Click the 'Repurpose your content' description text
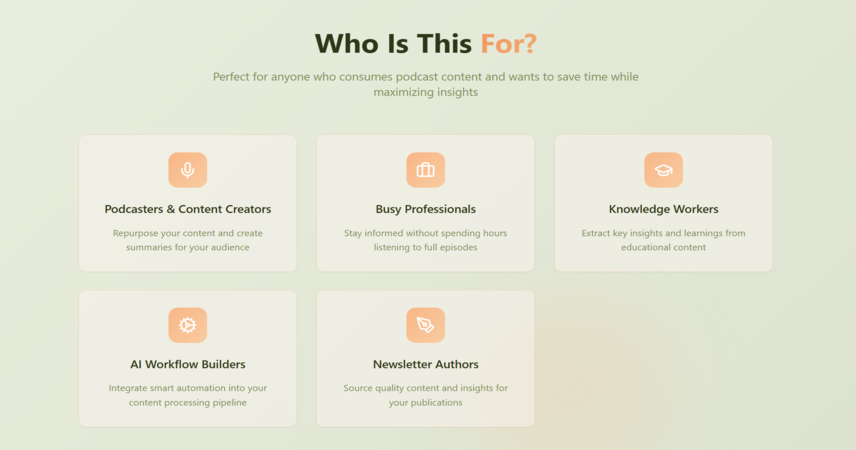 pos(188,240)
